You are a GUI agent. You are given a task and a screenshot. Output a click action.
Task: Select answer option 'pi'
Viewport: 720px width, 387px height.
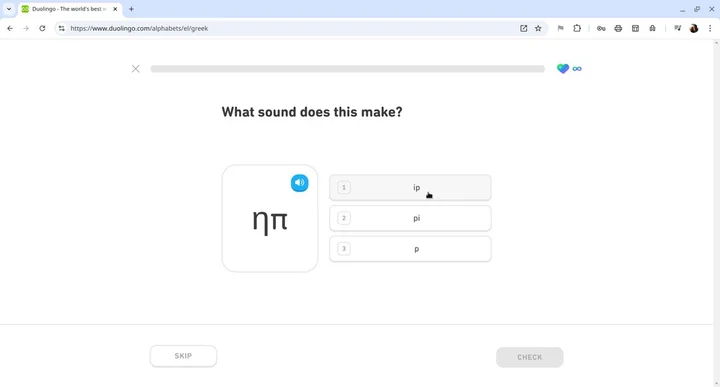tap(410, 218)
